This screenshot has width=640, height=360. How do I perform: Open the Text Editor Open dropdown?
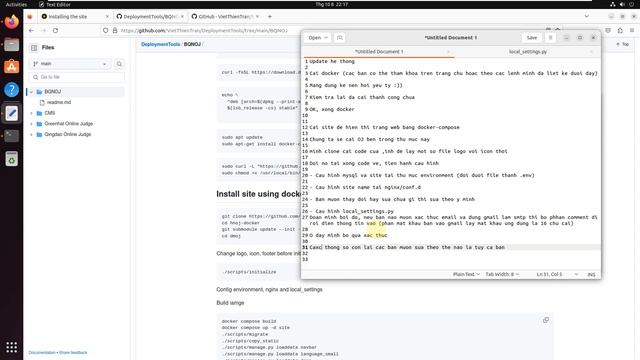(x=318, y=38)
